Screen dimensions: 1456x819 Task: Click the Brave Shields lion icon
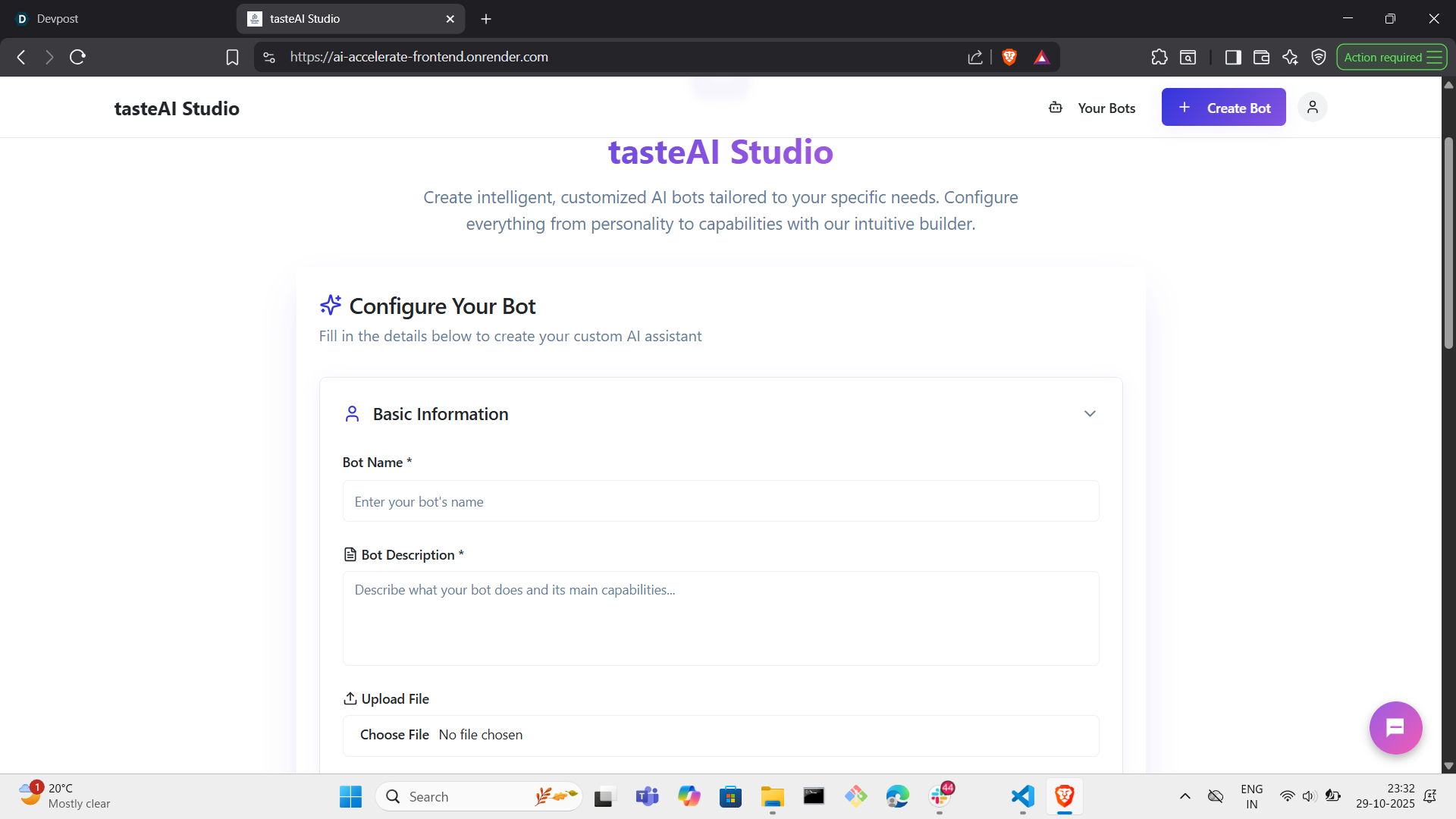pyautogui.click(x=1009, y=57)
